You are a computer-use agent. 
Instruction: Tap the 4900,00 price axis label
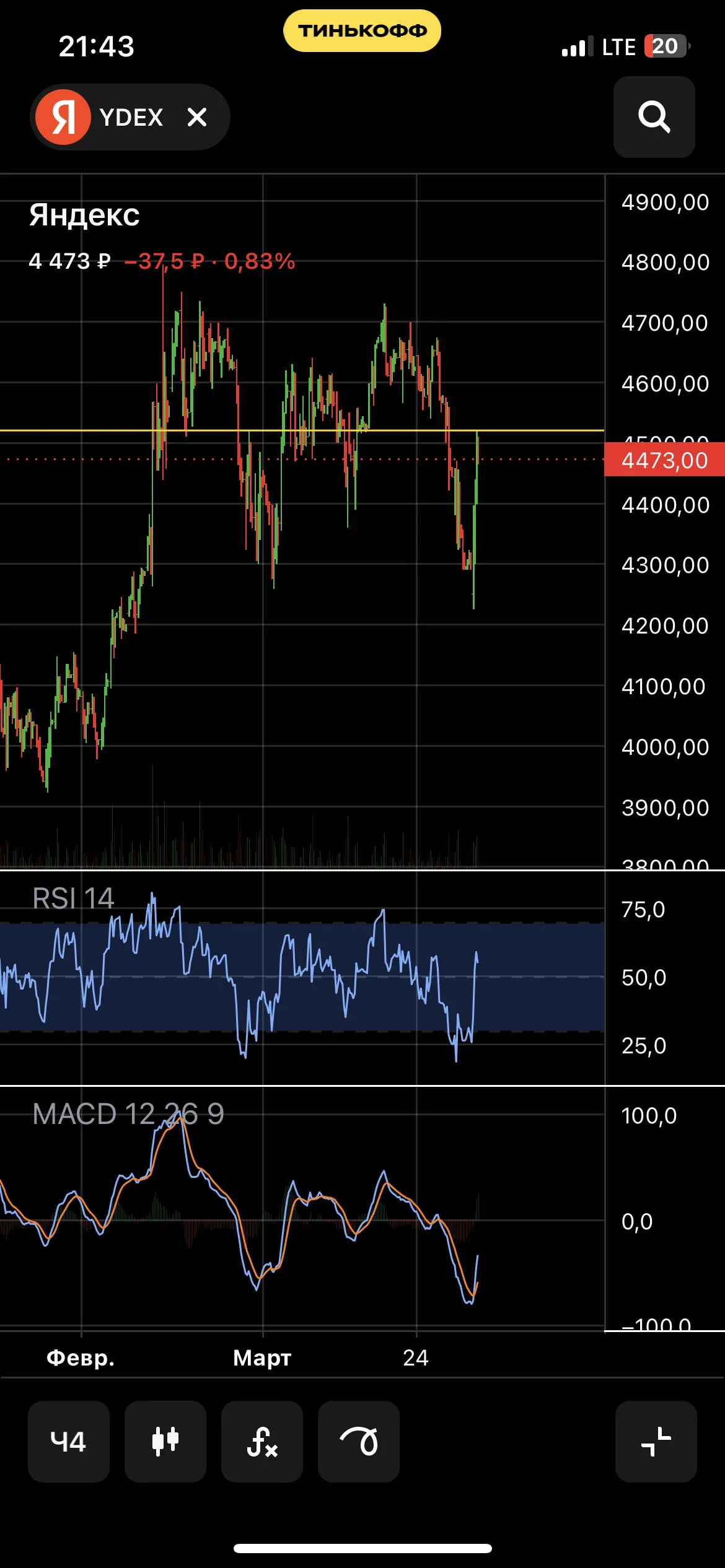tap(666, 203)
